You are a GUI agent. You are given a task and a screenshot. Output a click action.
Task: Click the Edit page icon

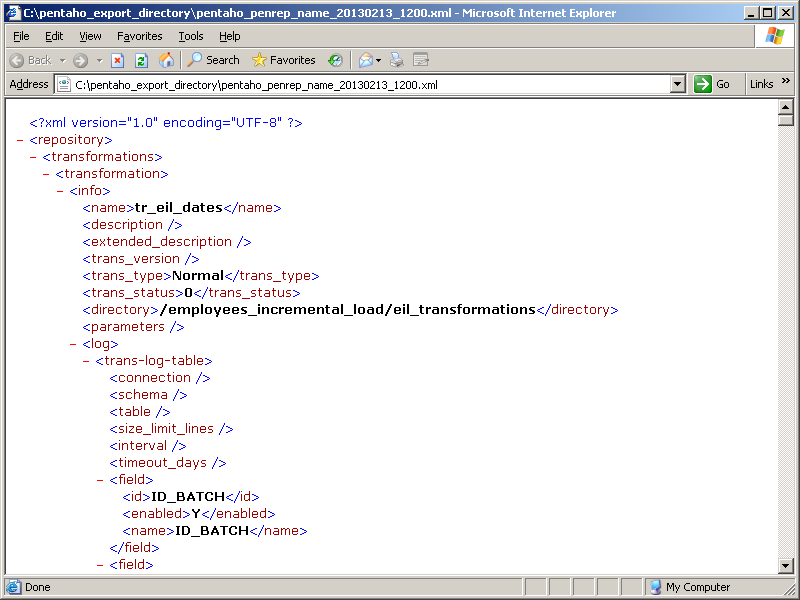click(421, 60)
